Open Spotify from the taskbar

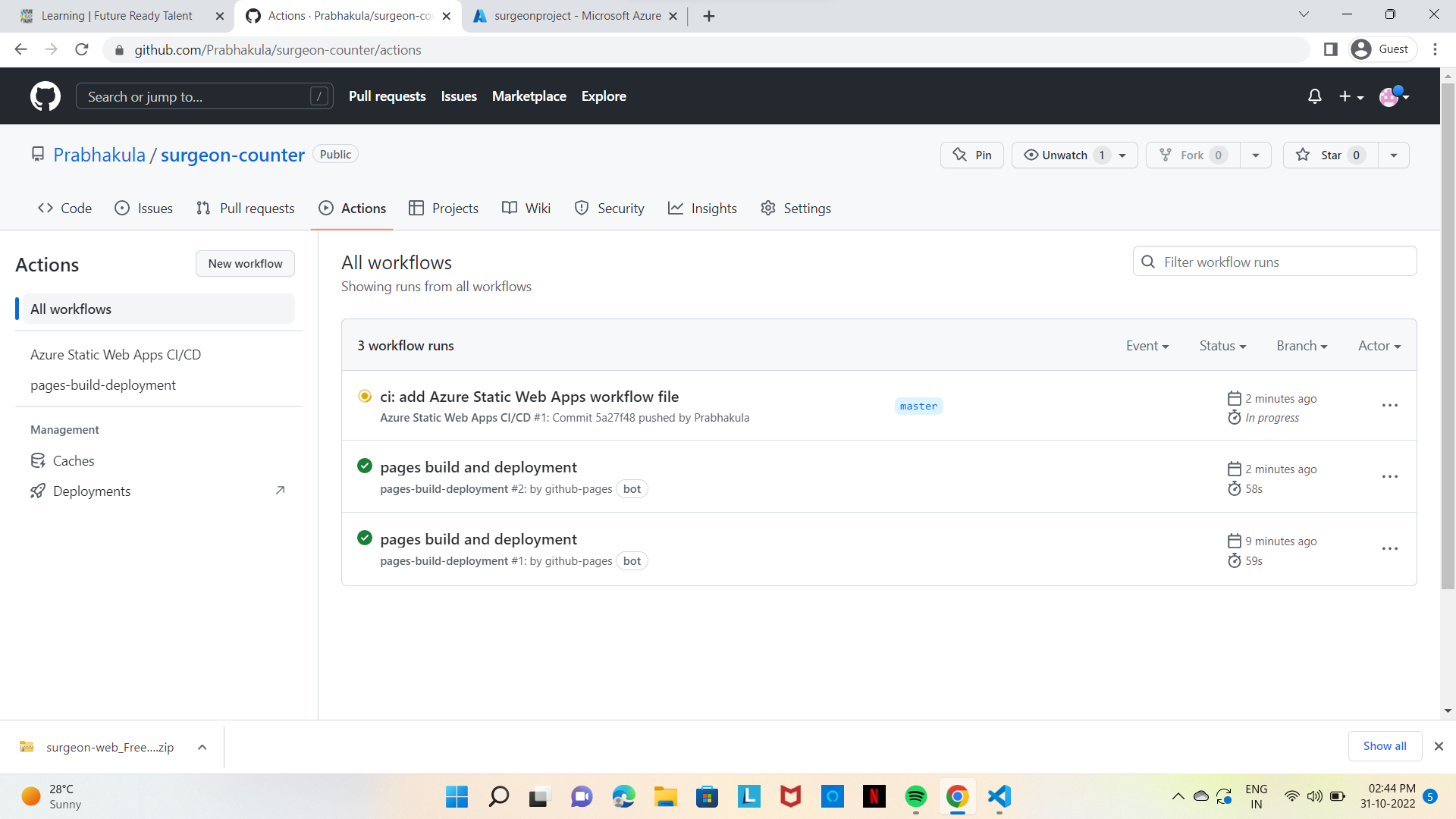(x=915, y=796)
